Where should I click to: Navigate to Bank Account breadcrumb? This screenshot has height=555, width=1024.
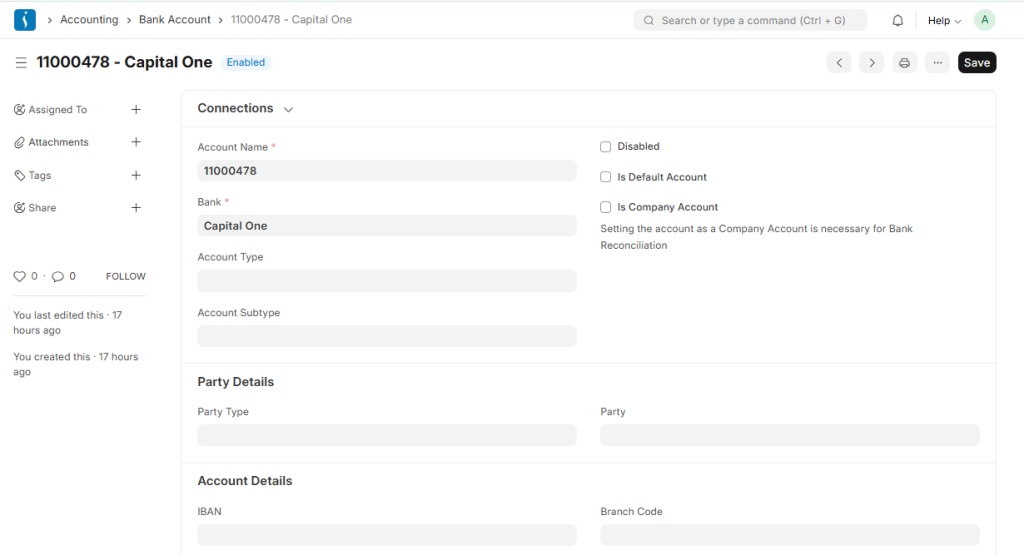click(x=174, y=20)
